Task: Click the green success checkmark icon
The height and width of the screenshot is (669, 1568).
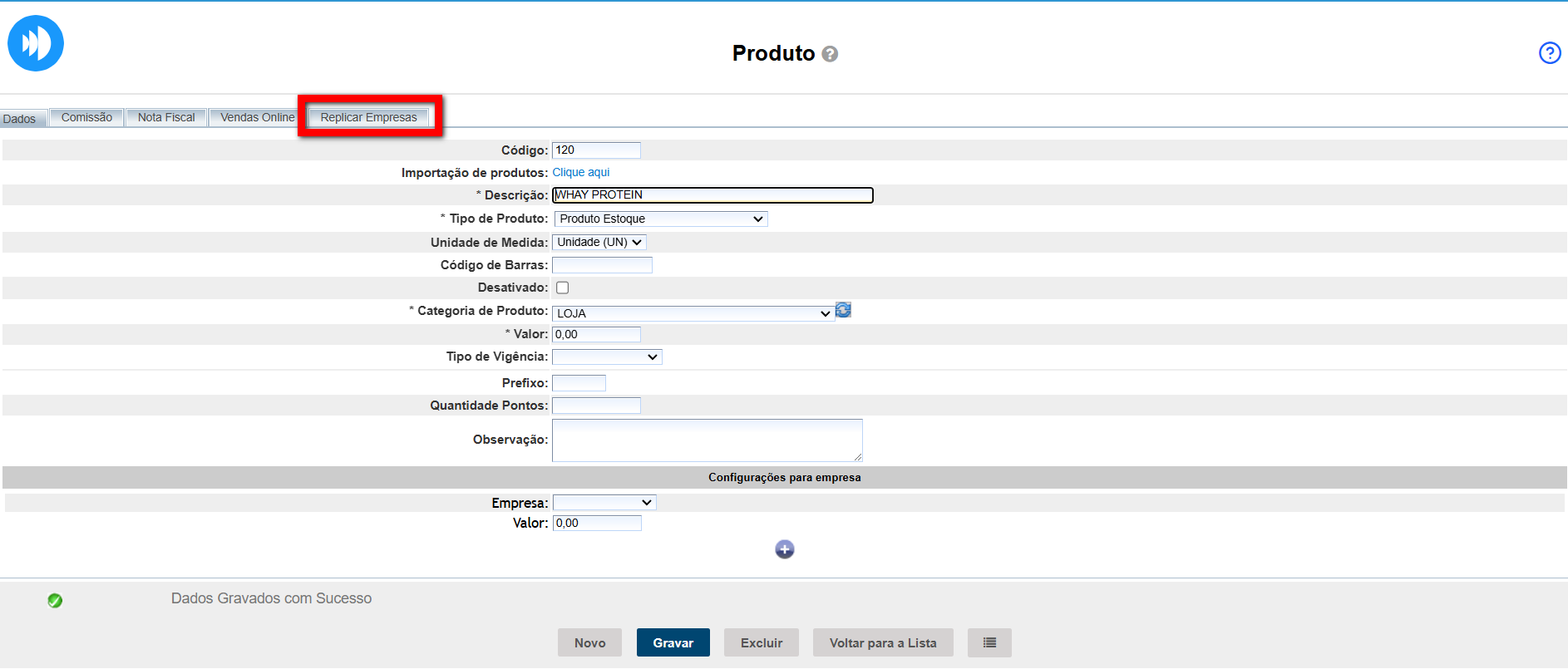Action: (x=55, y=600)
